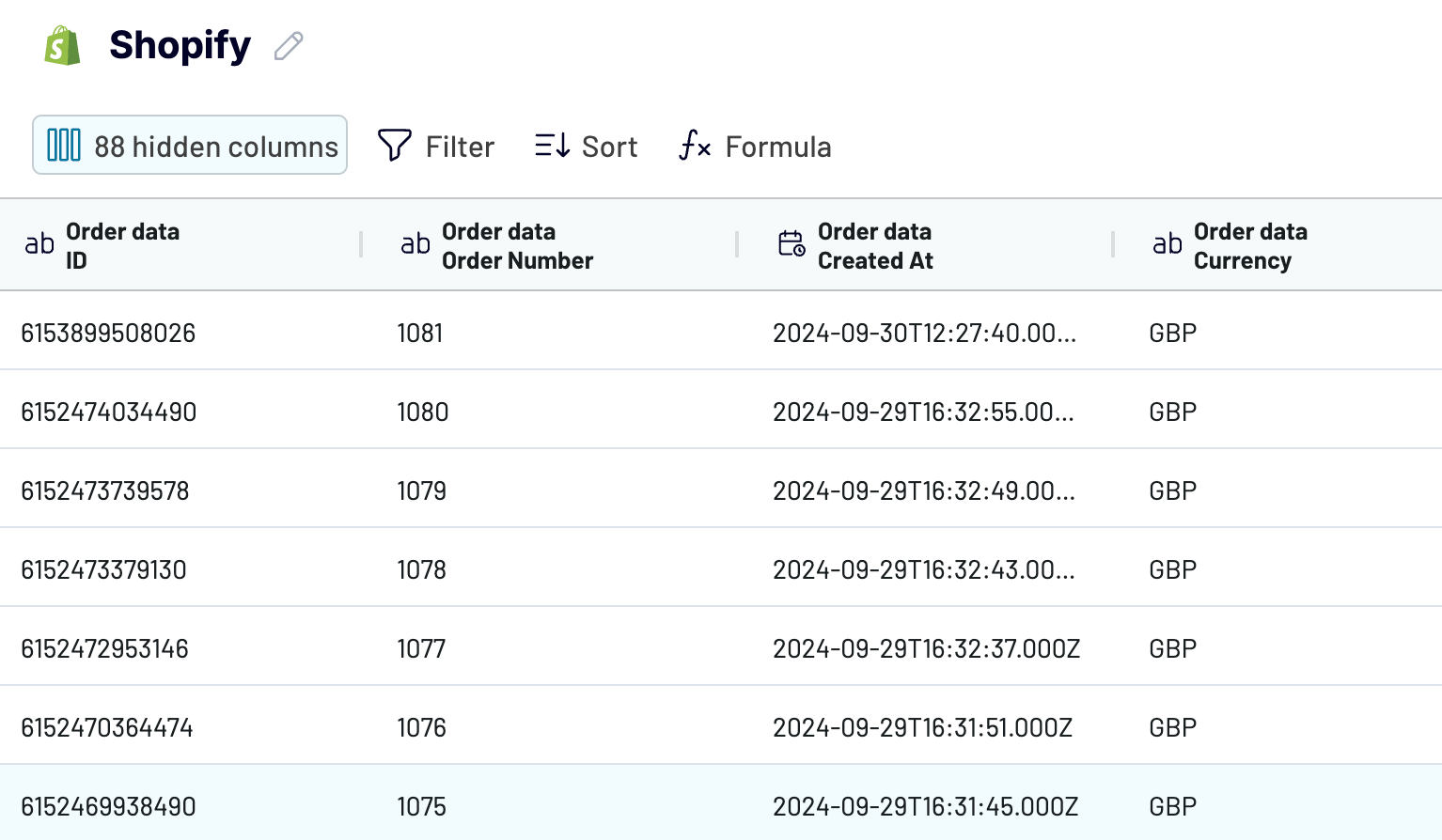The height and width of the screenshot is (840, 1442).
Task: Click ab type icon of Currency column
Action: pos(1168,244)
